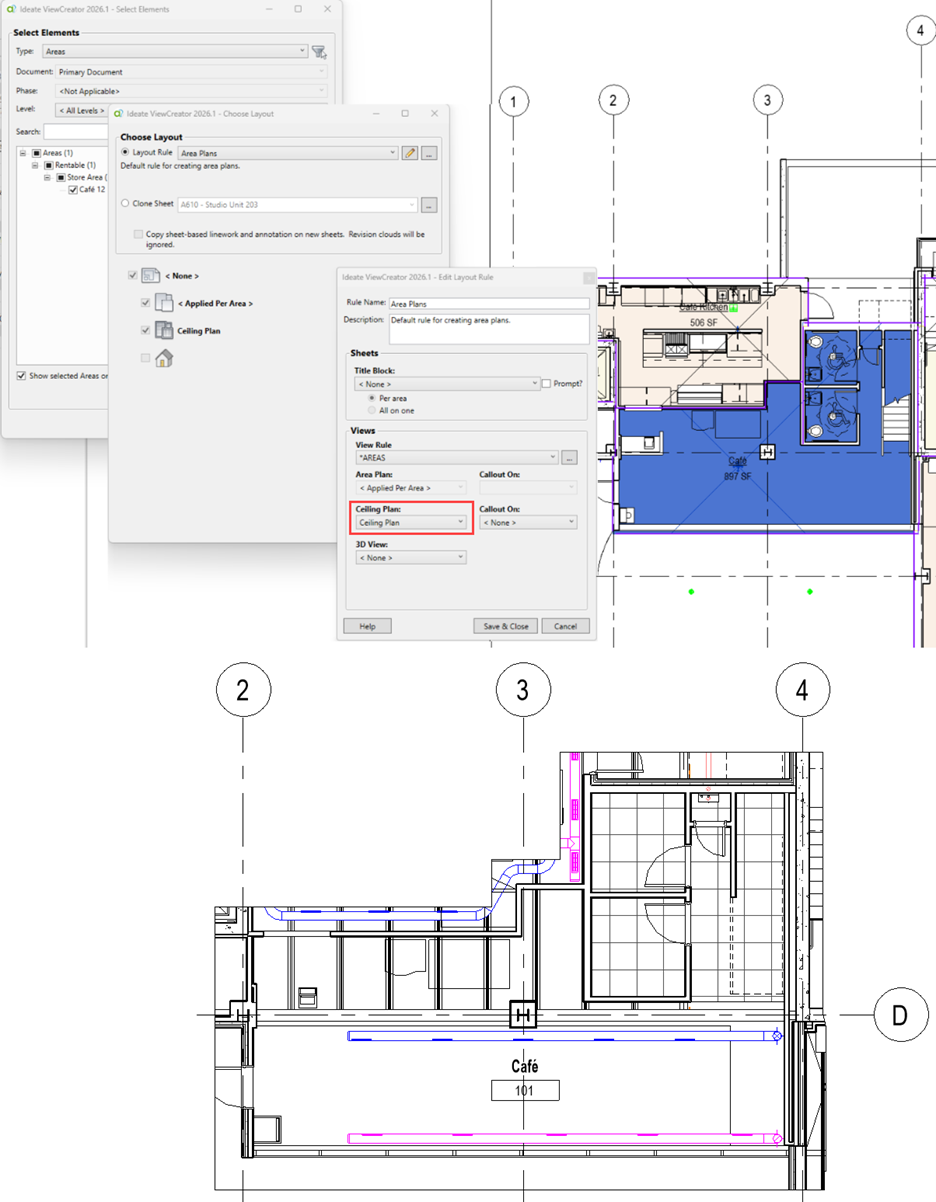Click the ceiling plan icon in Choose Layout

point(164,331)
